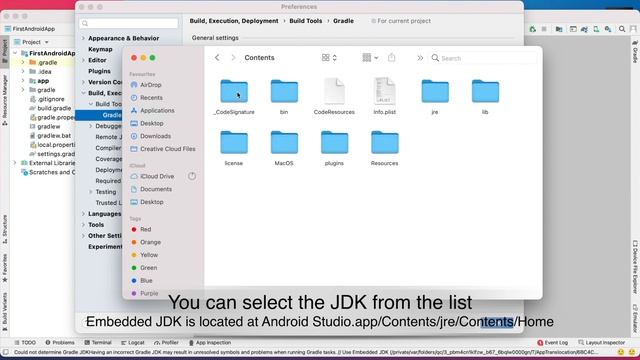Change Finder icon view mode selector
The width and height of the screenshot is (640, 360).
click(x=329, y=58)
